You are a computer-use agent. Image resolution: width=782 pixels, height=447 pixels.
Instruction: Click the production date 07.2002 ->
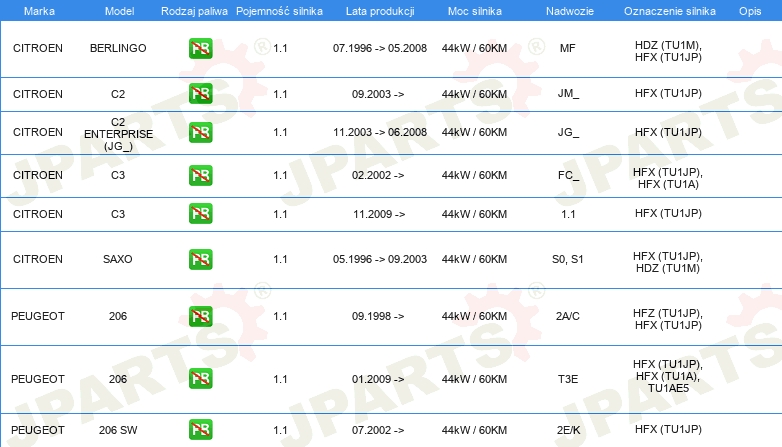tap(378, 430)
